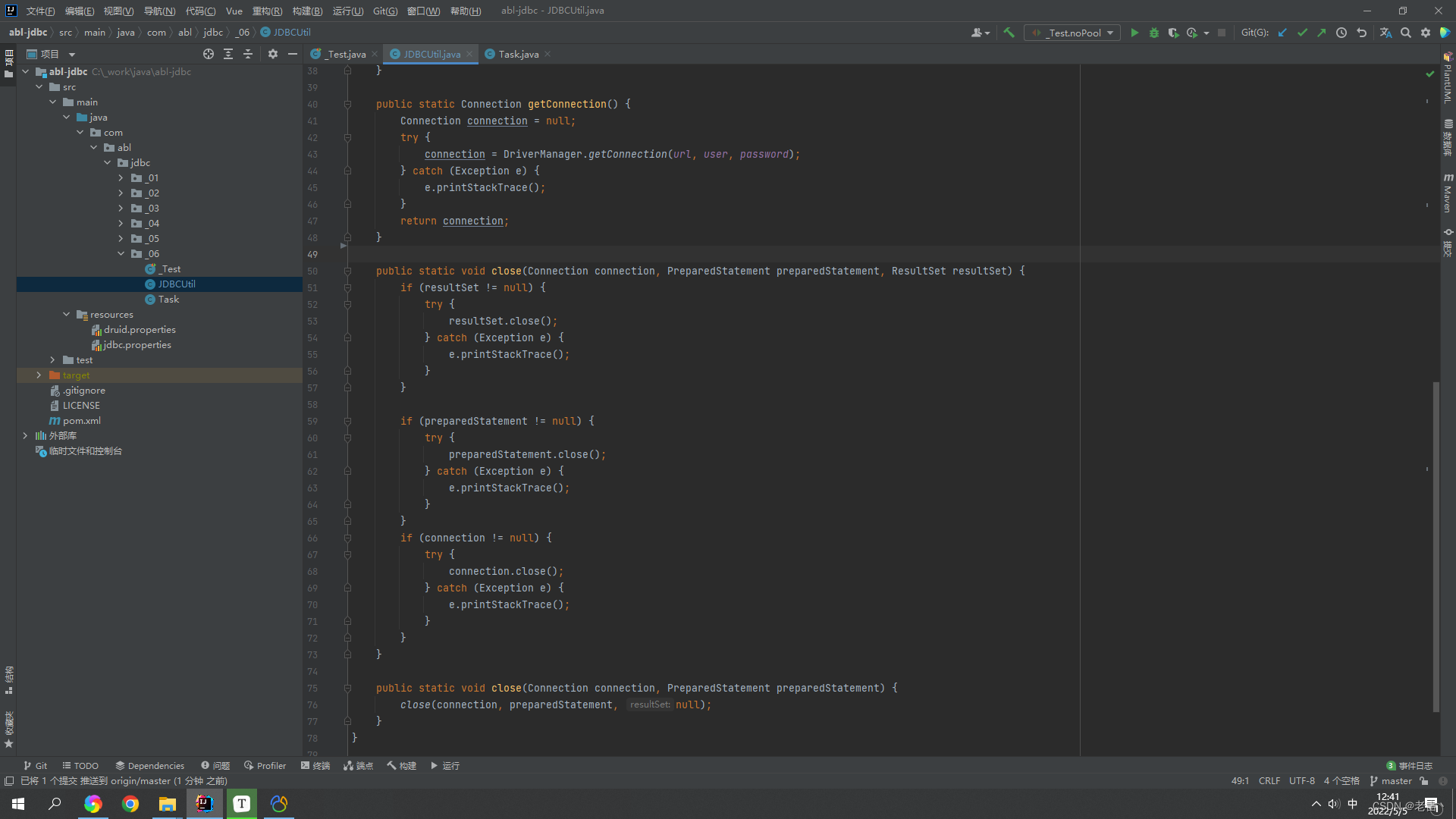The width and height of the screenshot is (1456, 819).
Task: Expand external libraries node
Action: coord(25,435)
